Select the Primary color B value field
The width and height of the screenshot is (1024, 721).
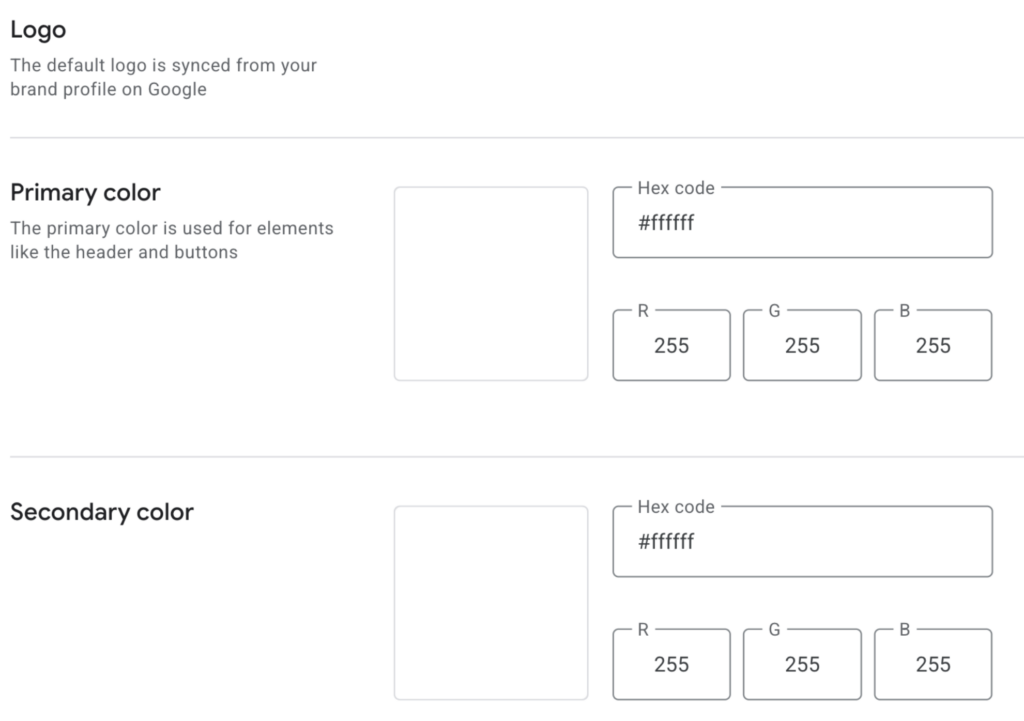coord(933,346)
